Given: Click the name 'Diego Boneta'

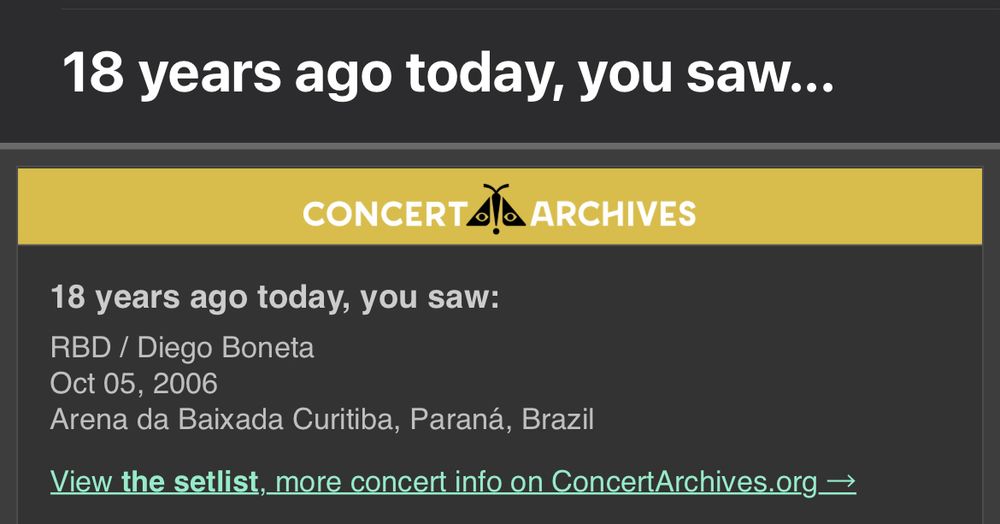Looking at the screenshot, I should 226,348.
